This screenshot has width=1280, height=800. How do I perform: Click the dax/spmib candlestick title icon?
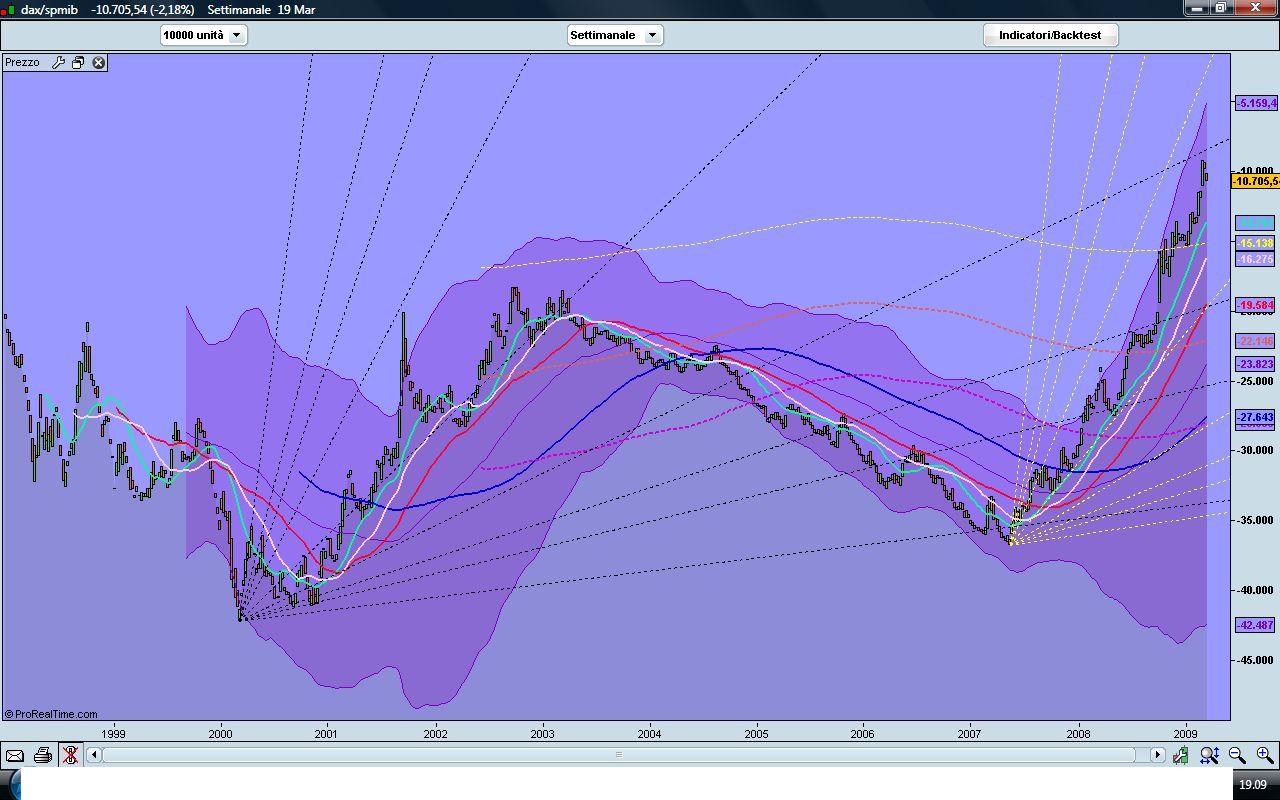(x=9, y=9)
